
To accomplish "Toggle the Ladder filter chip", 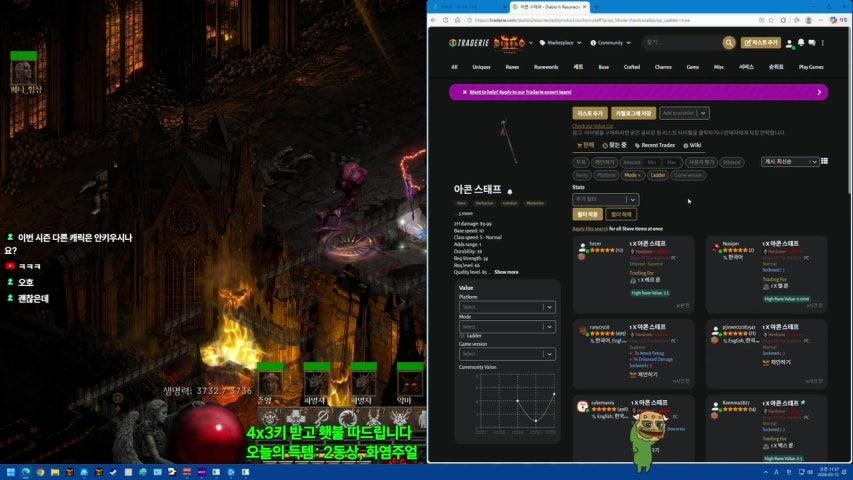I will pos(658,175).
